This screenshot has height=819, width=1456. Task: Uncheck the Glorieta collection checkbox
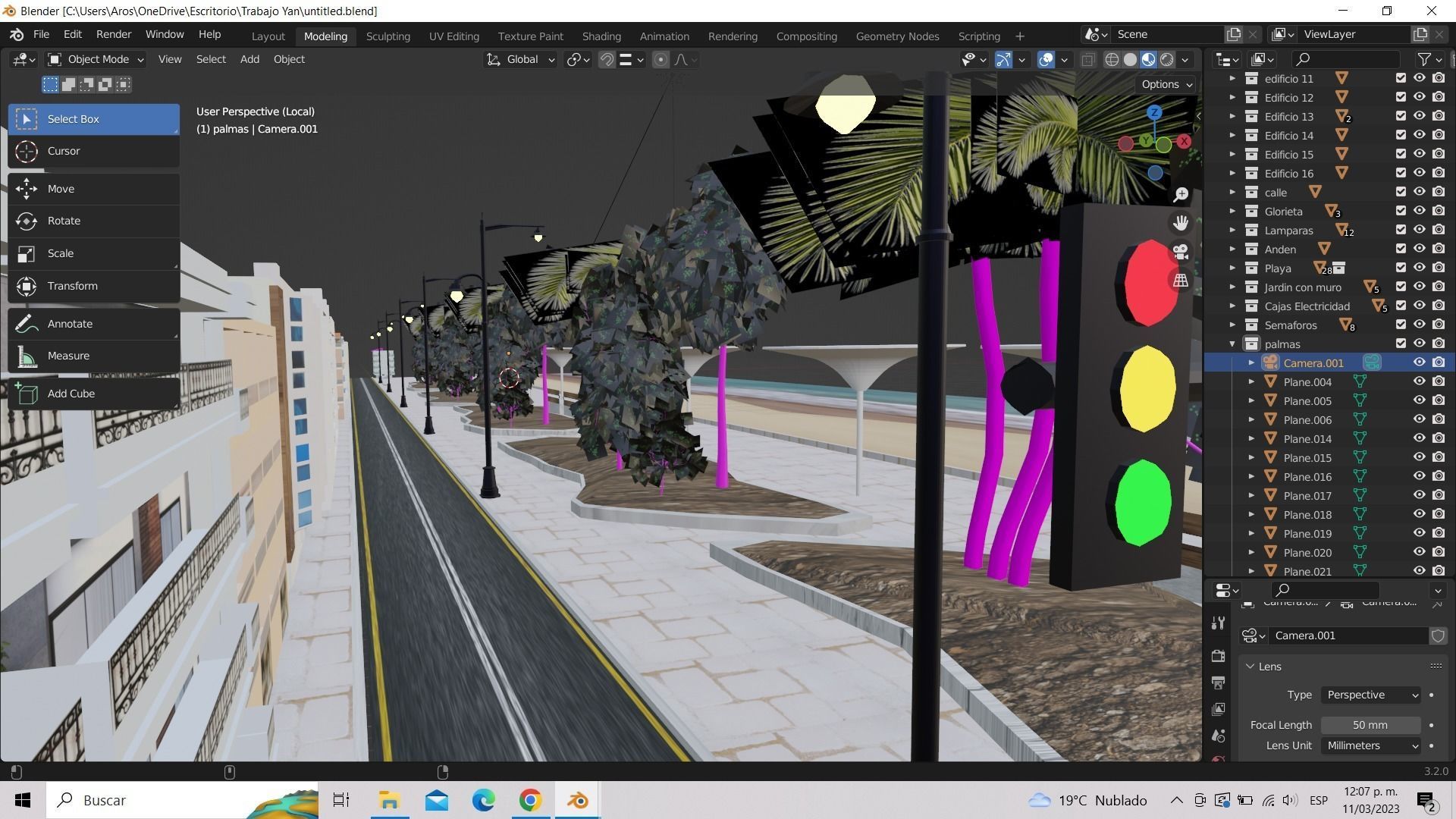(1401, 211)
